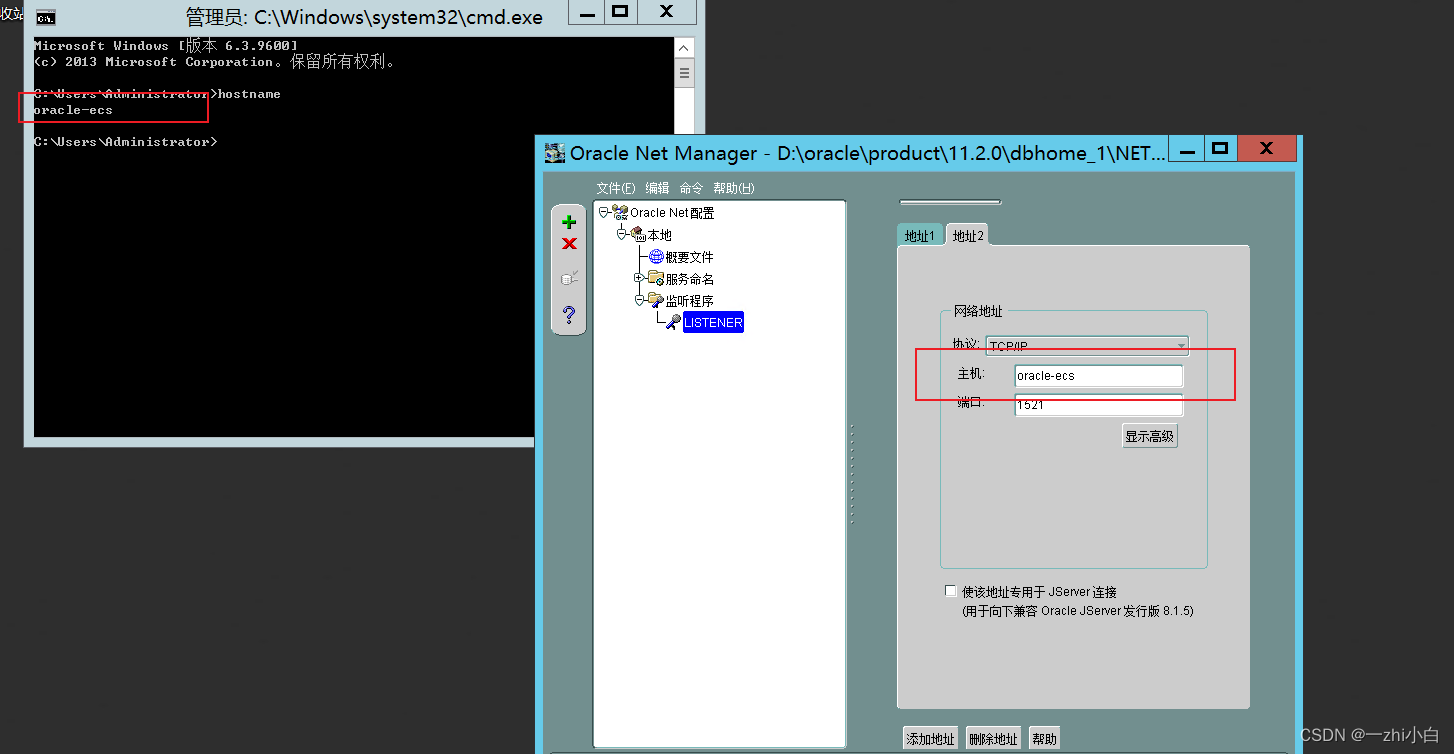Click the 本地 computer icon

point(638,234)
